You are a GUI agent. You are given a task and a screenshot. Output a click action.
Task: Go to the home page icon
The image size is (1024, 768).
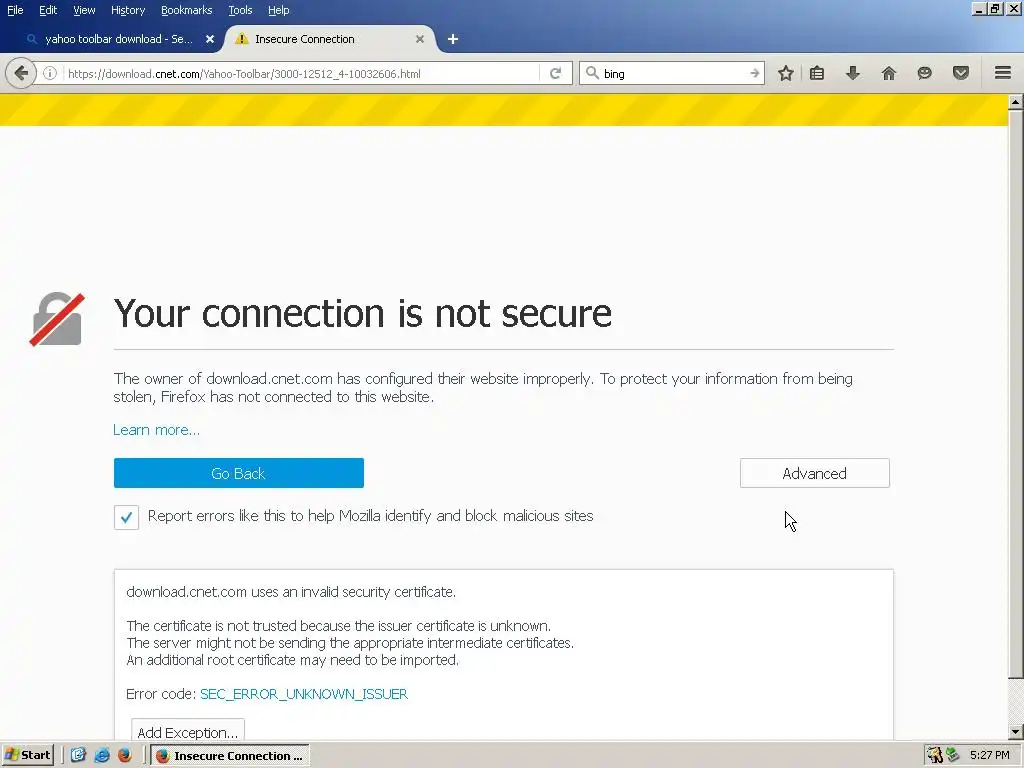[889, 73]
